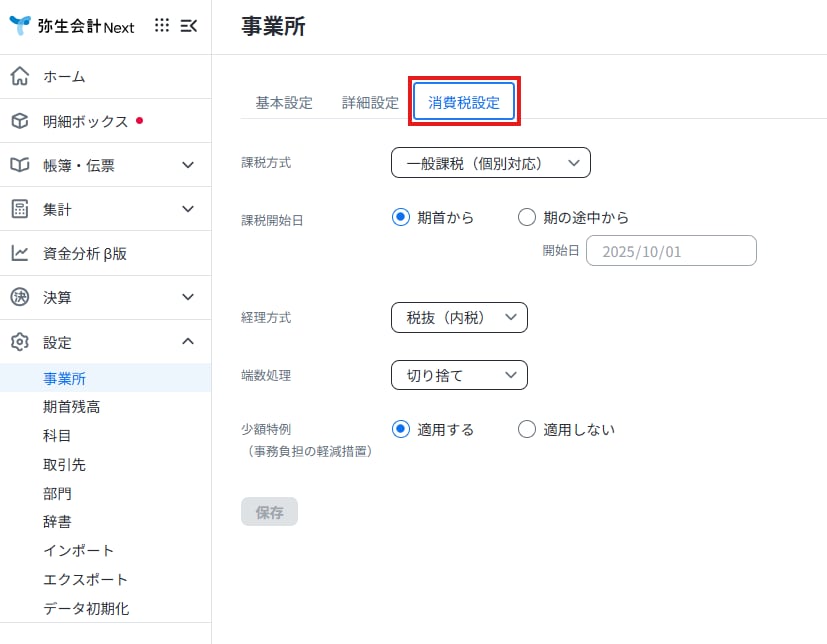Click the 事業所 page heading
827x644 pixels.
(x=273, y=26)
